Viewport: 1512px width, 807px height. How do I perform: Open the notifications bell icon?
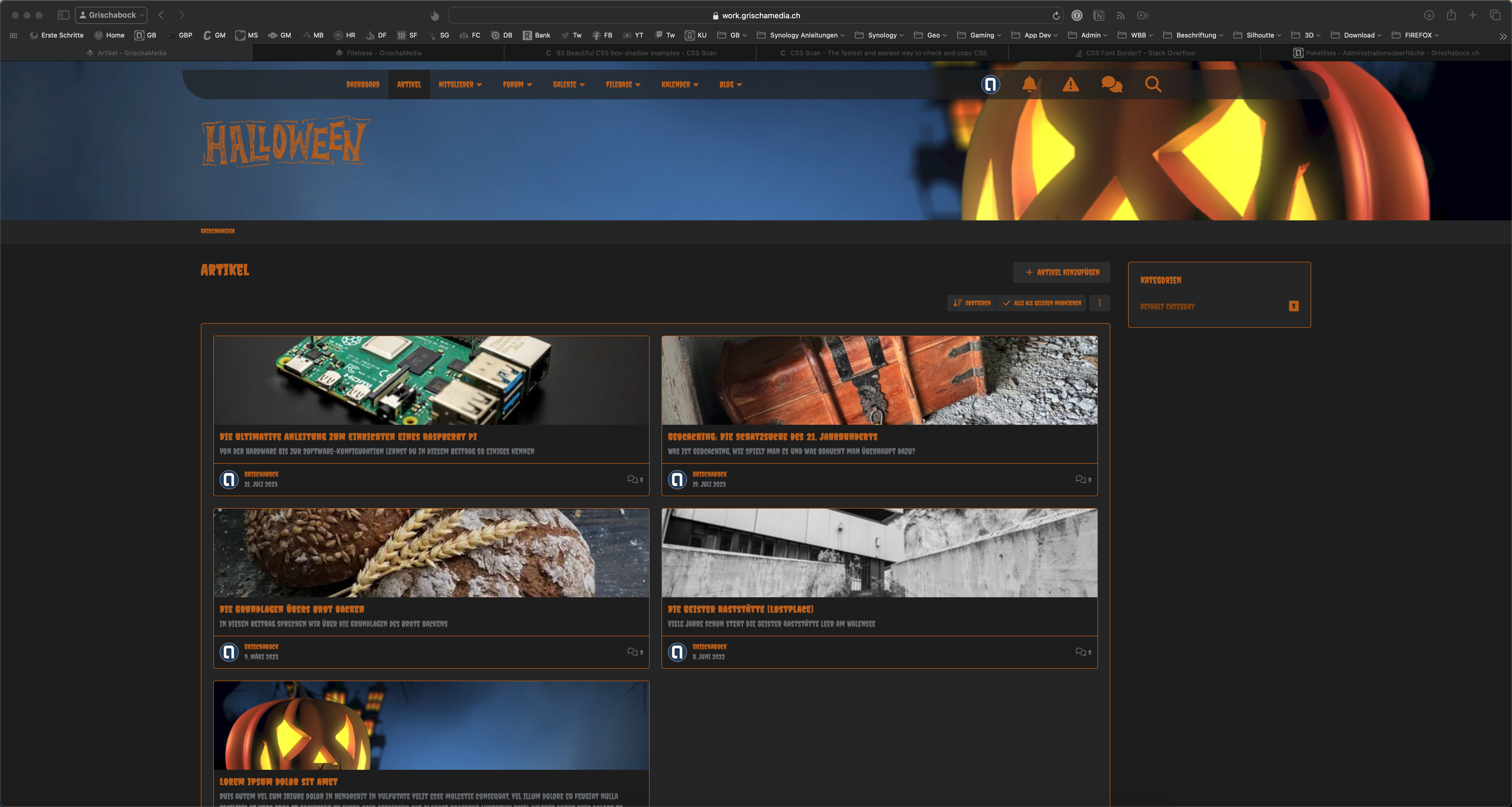point(1029,84)
